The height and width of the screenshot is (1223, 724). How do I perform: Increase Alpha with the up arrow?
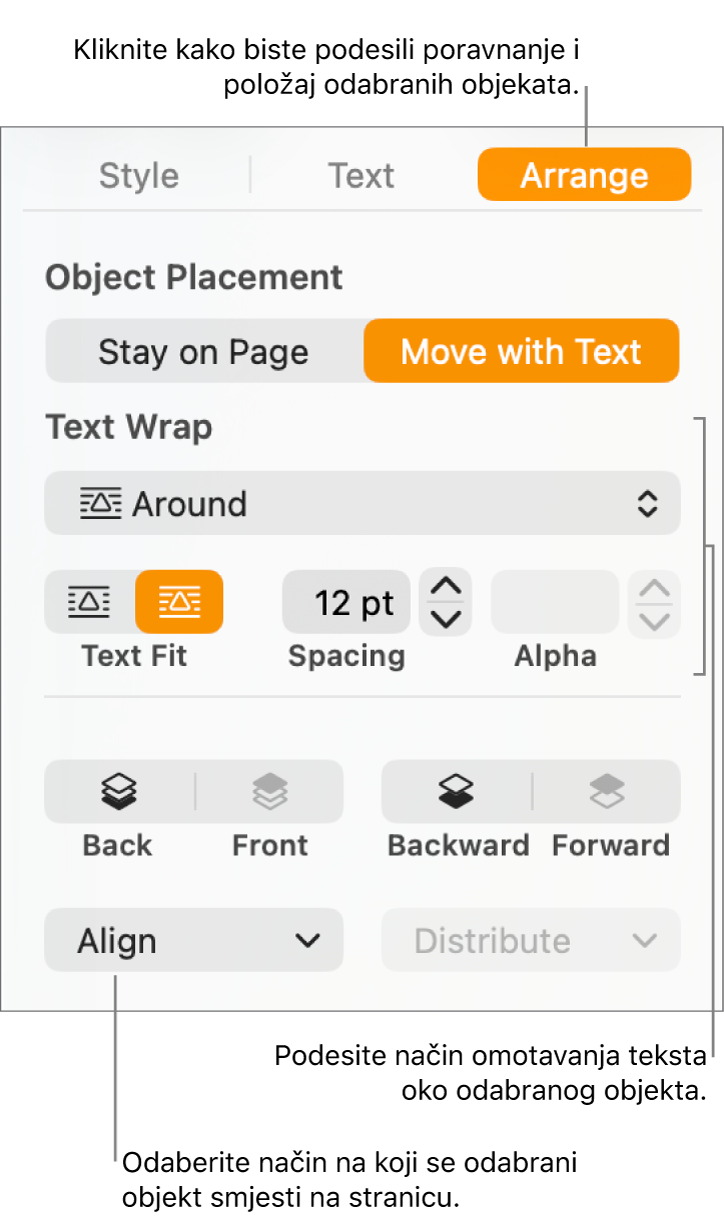[654, 588]
